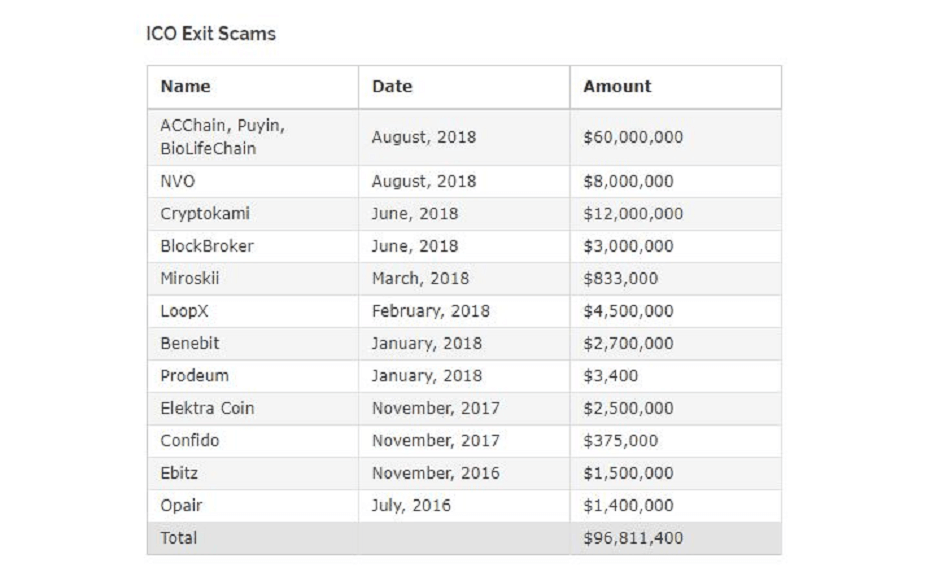Screen dimensions: 934x576
Task: Click the Amount column header
Action: 617,87
